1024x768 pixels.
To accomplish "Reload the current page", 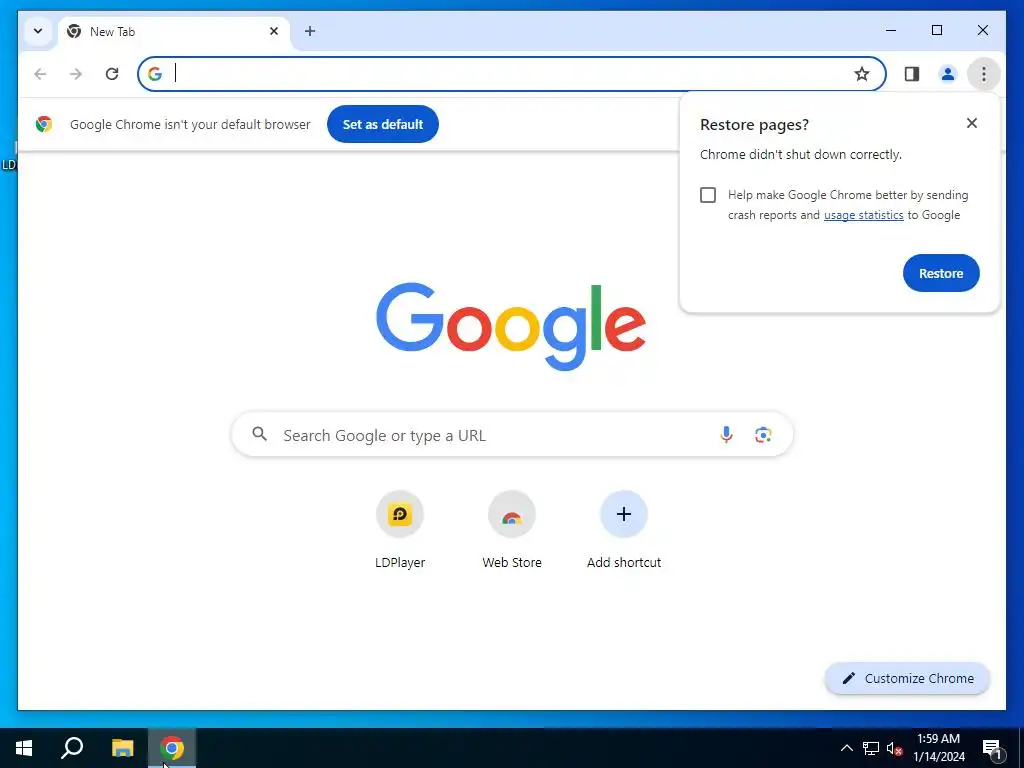I will 112,74.
